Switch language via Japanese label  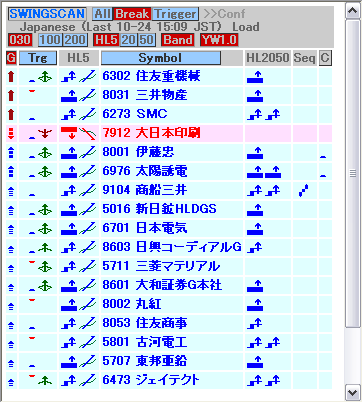(x=47, y=27)
